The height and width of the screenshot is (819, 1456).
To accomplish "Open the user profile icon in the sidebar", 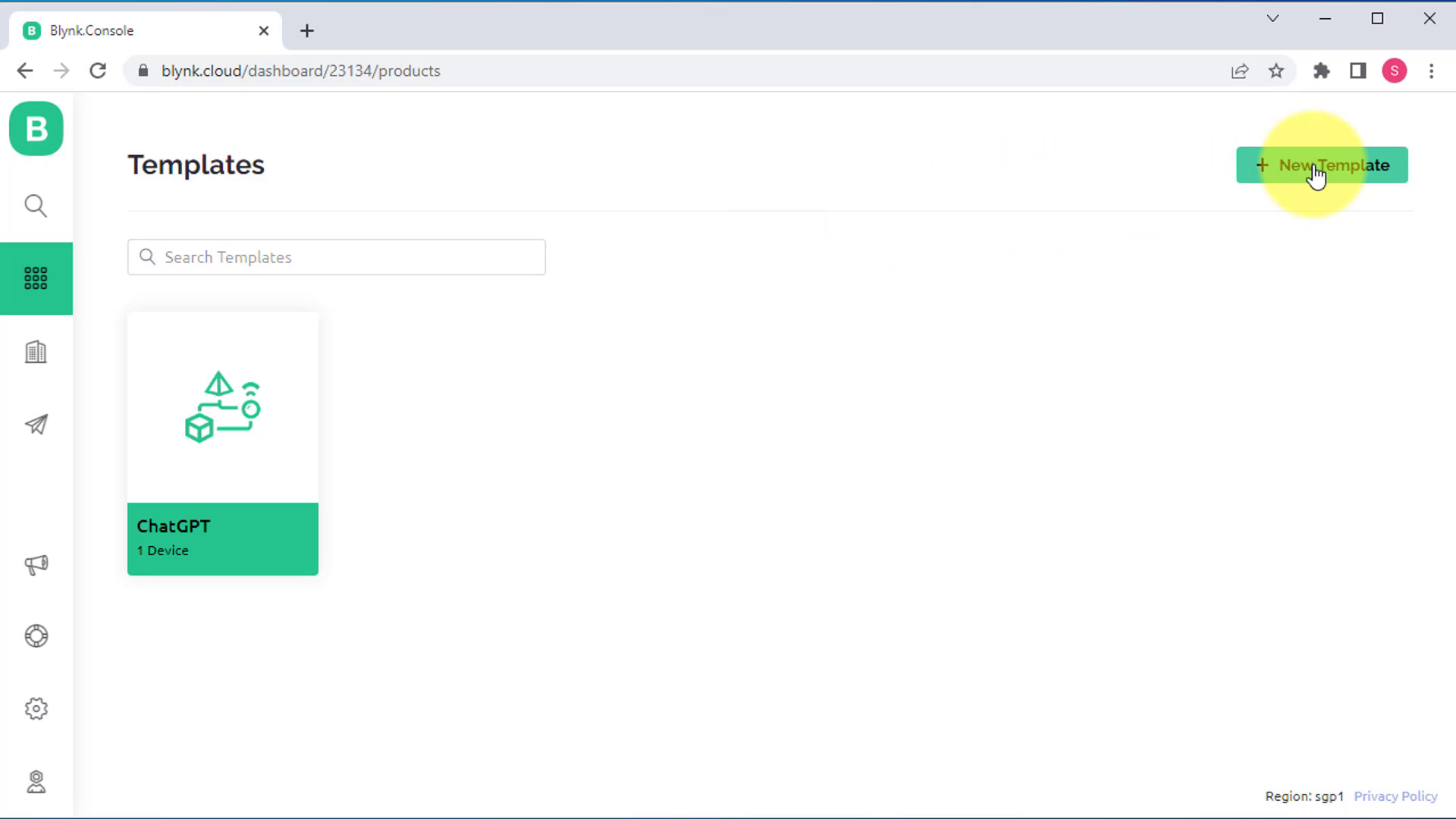I will (x=36, y=782).
